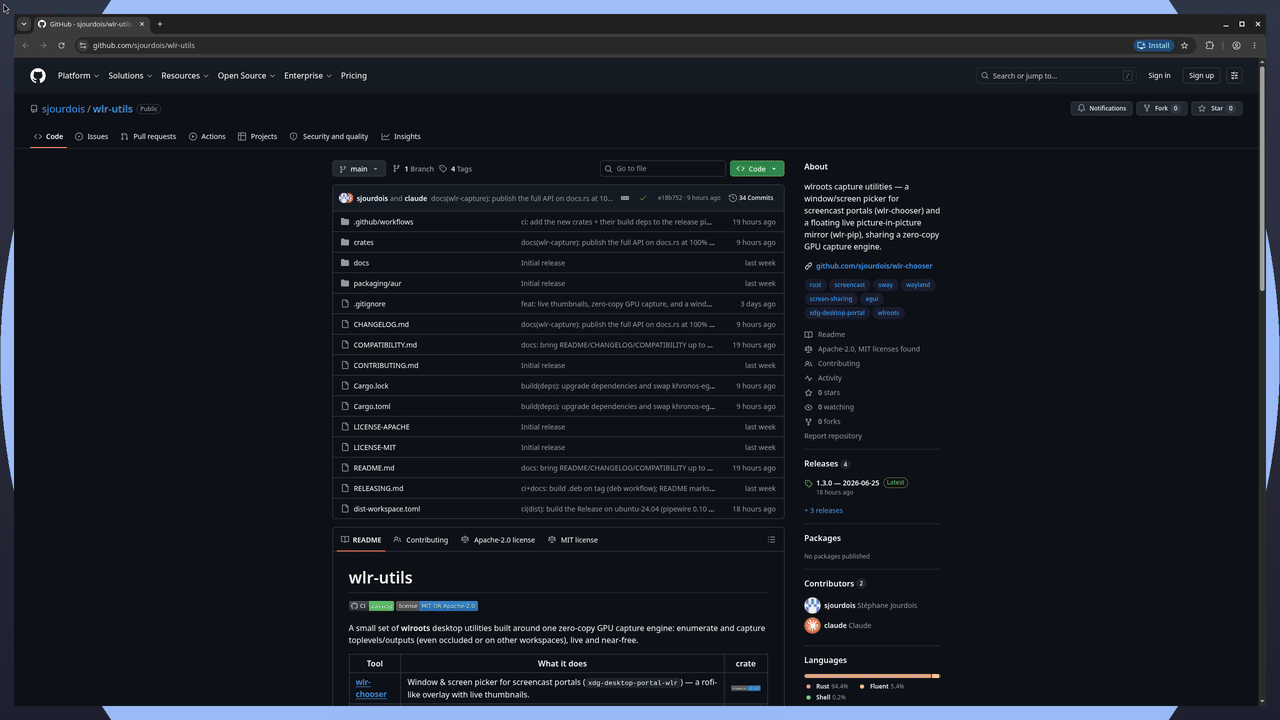The width and height of the screenshot is (1280, 720).
Task: Select the MIT license tab
Action: click(x=572, y=540)
